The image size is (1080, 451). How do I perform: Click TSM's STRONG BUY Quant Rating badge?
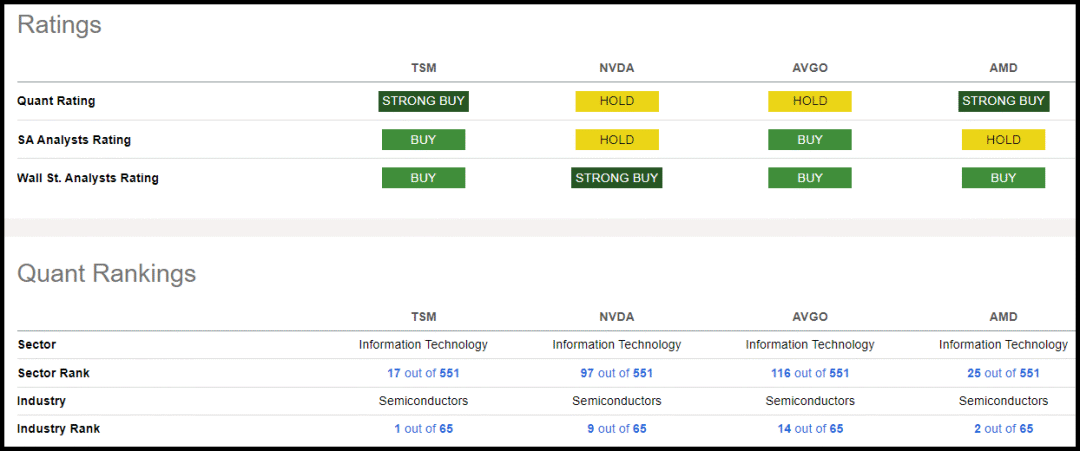[x=424, y=101]
